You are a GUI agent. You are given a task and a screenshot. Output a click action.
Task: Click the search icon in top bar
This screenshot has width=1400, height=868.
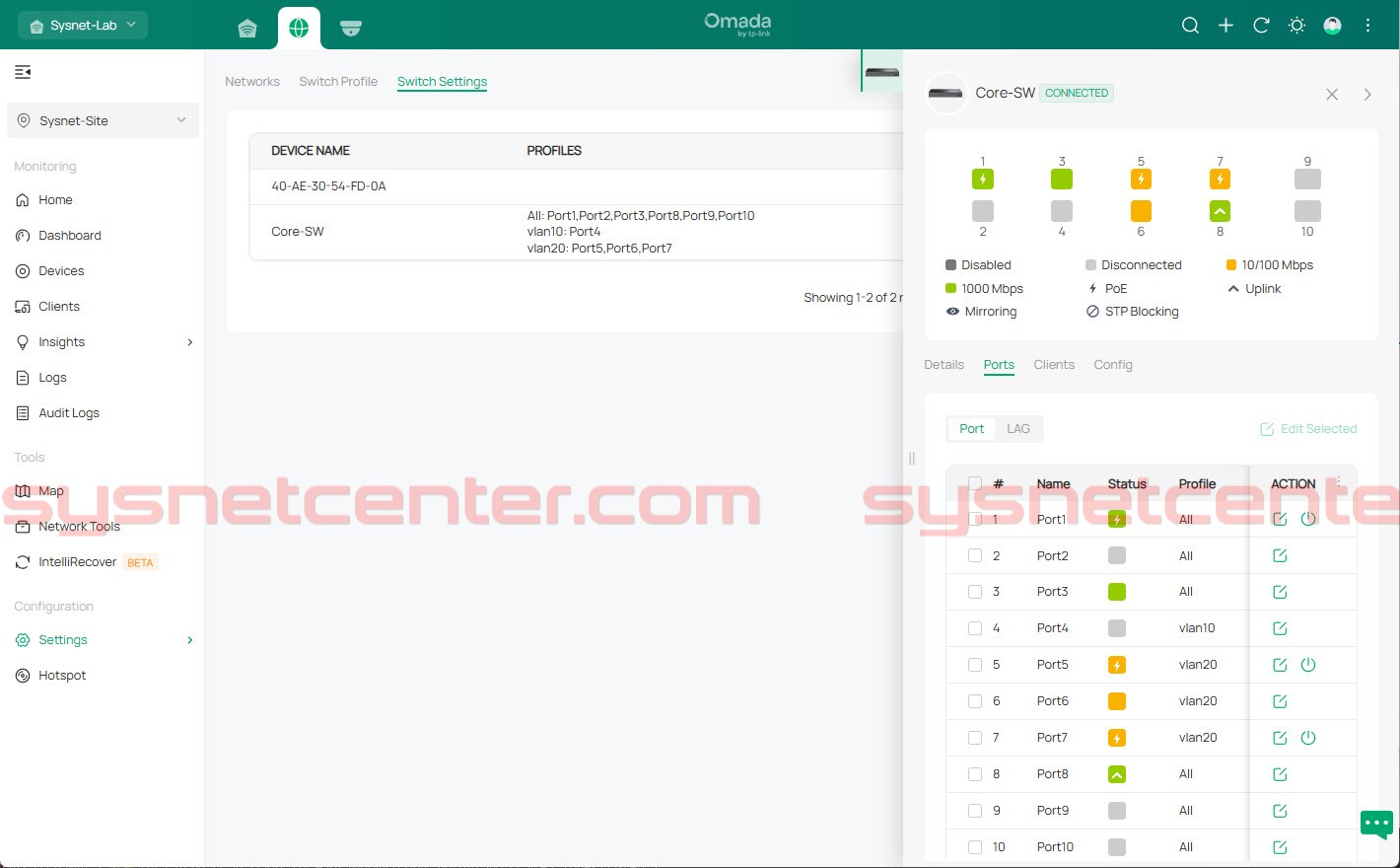tap(1190, 26)
